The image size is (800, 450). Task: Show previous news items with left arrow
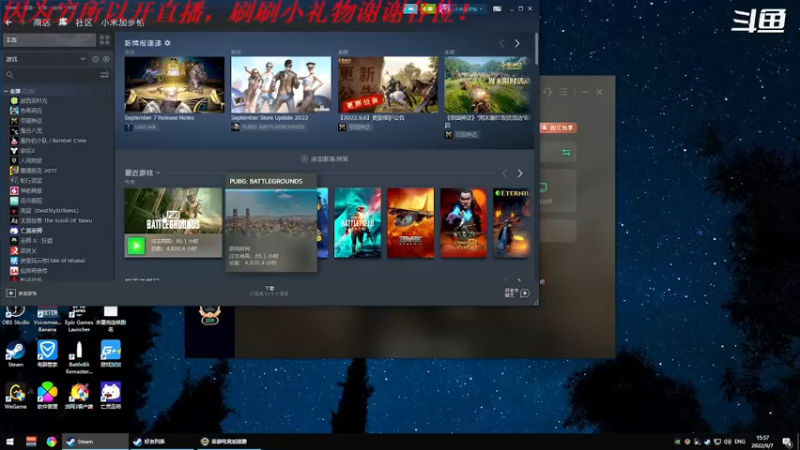pos(502,43)
